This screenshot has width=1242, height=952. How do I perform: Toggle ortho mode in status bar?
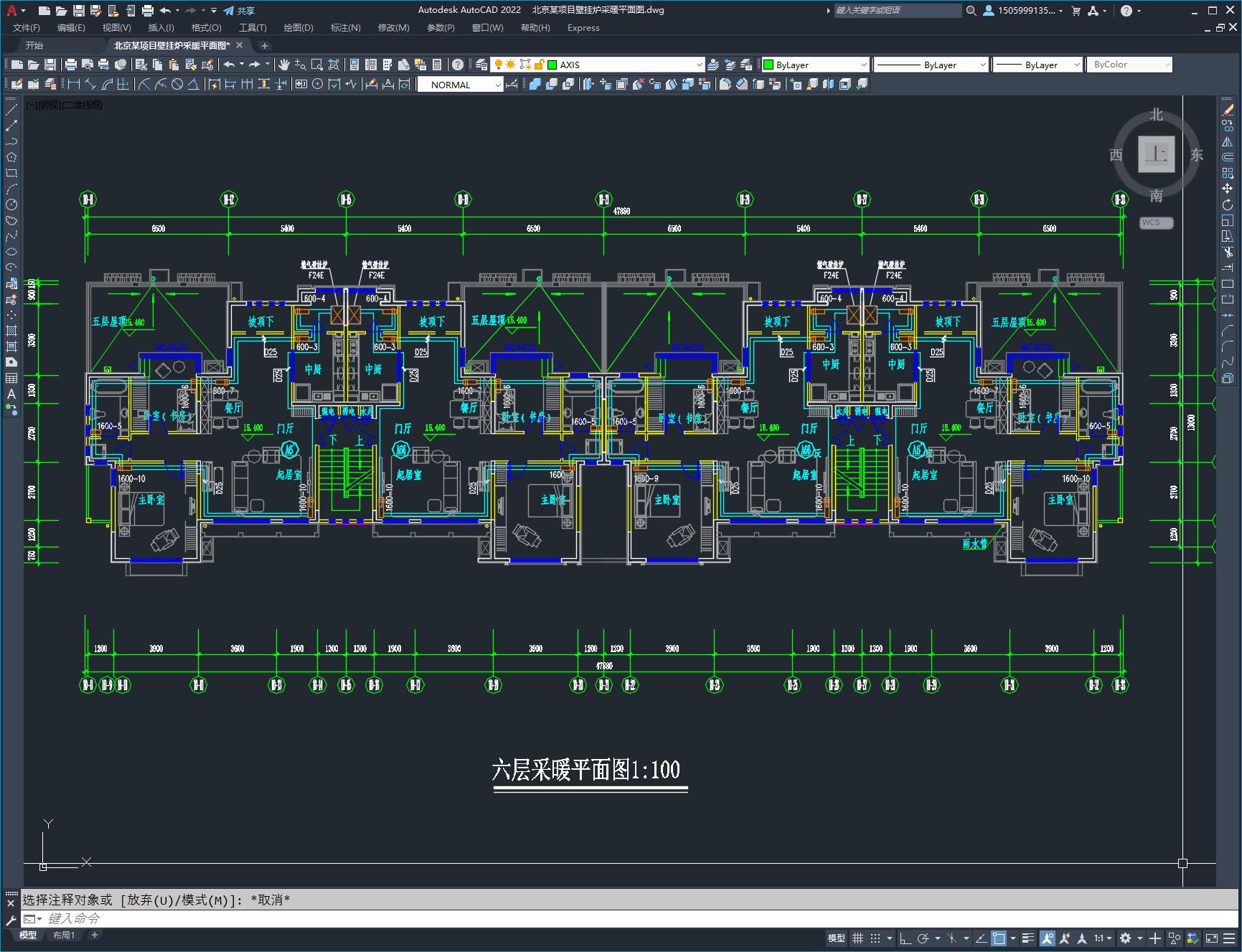(x=905, y=938)
